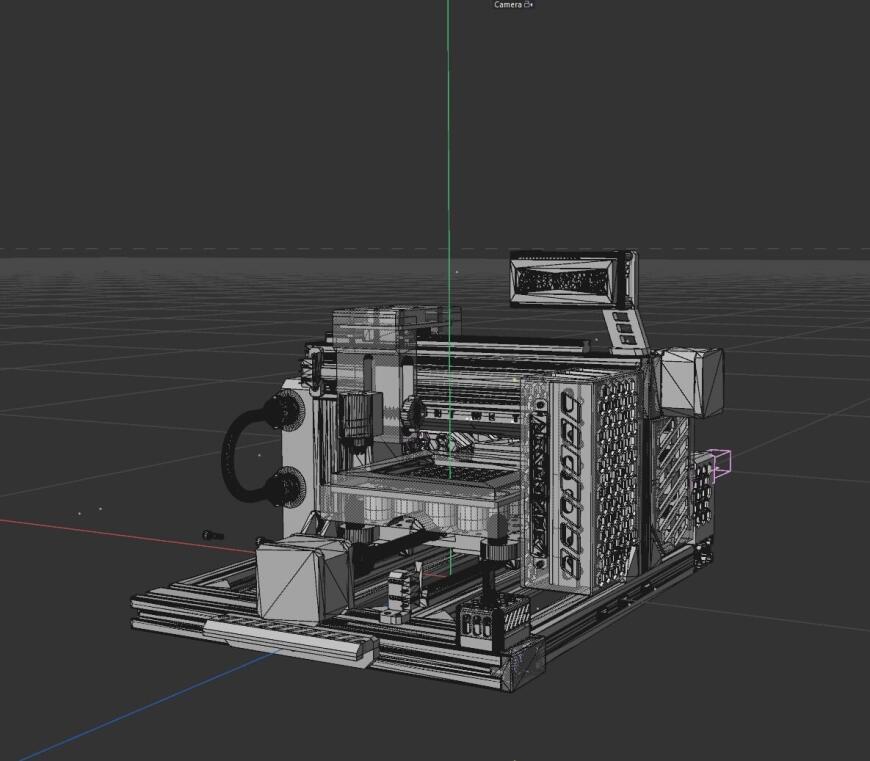
Task: Select the pink wireframe cube object
Action: pyautogui.click(x=722, y=464)
